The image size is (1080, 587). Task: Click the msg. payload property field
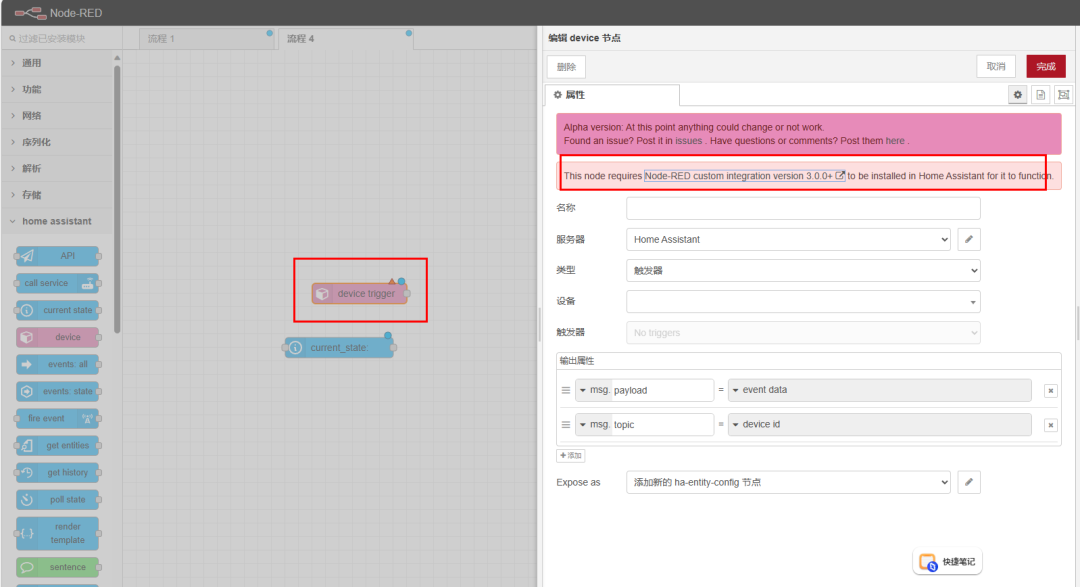coord(662,390)
